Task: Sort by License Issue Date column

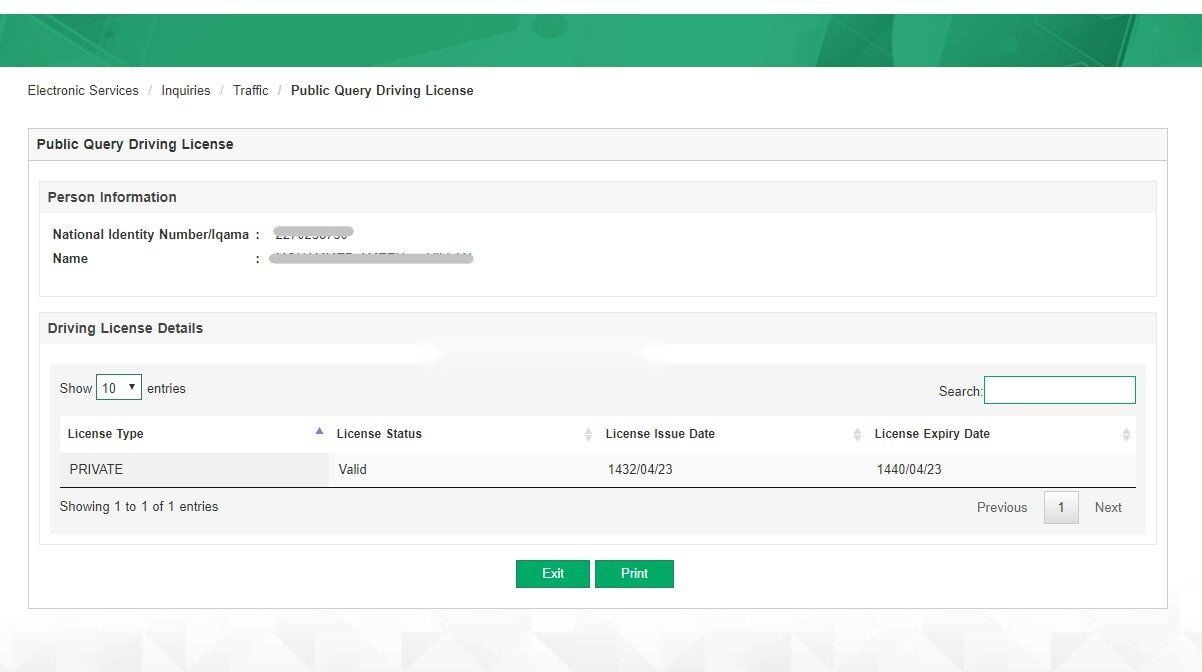Action: pyautogui.click(x=732, y=434)
